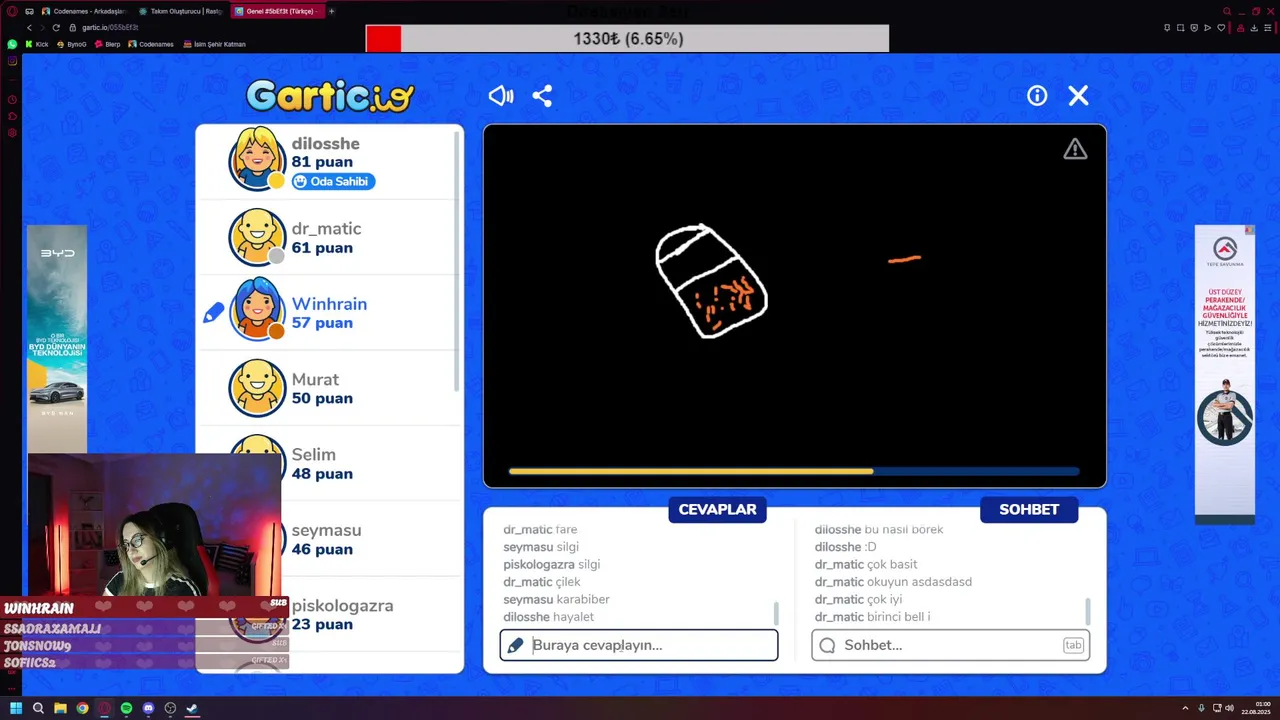Image resolution: width=1280 pixels, height=720 pixels.
Task: Click dilosshe's player avatar
Action: (257, 158)
